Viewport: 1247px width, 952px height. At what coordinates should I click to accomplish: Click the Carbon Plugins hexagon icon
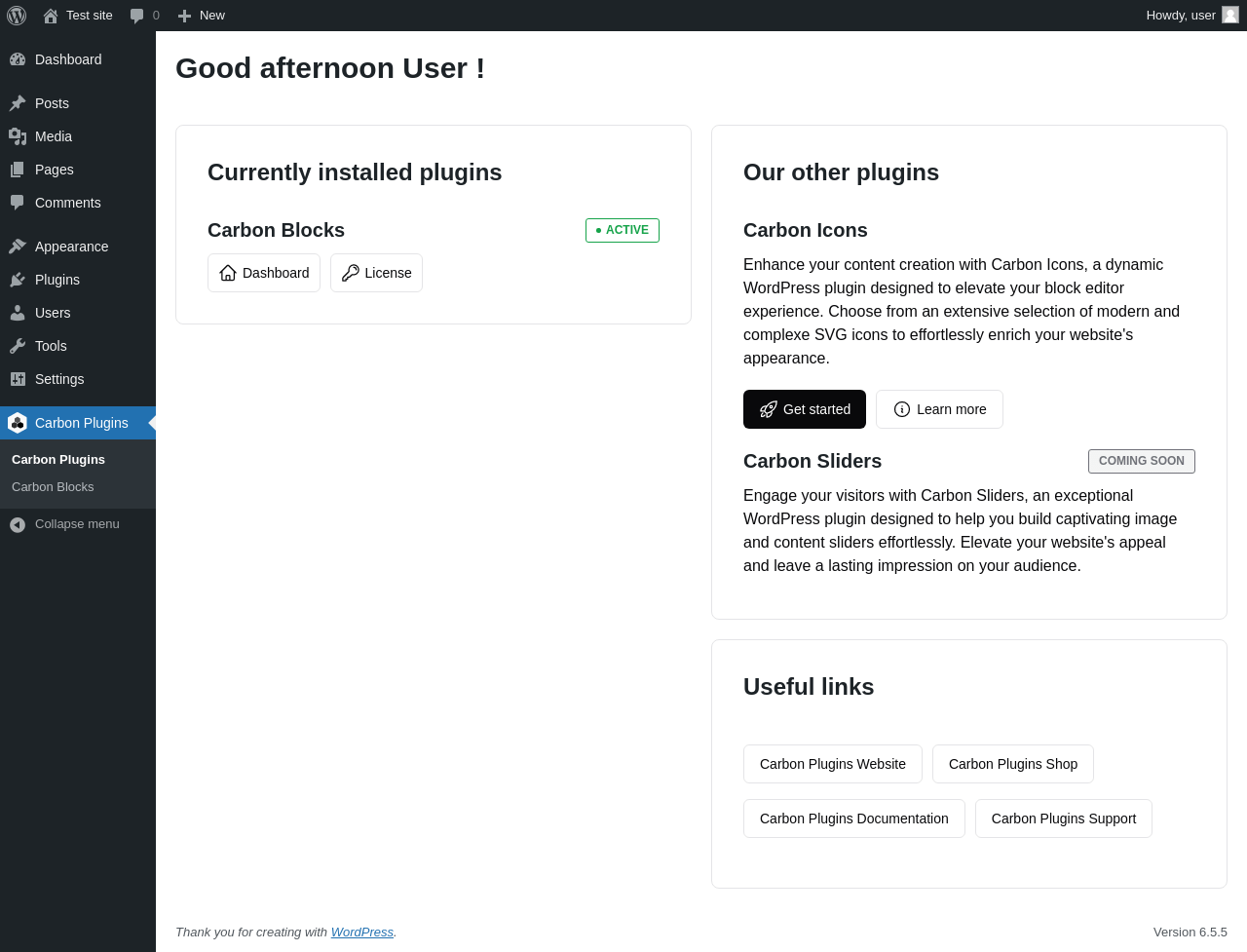pos(18,423)
